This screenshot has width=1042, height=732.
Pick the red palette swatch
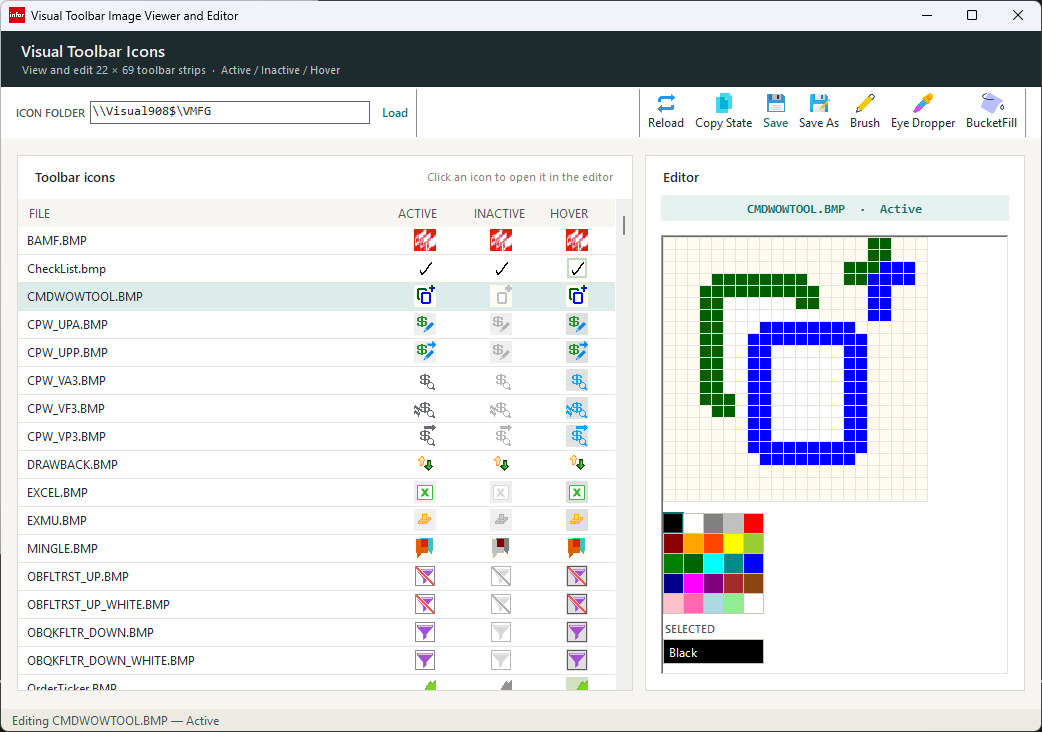click(x=754, y=523)
